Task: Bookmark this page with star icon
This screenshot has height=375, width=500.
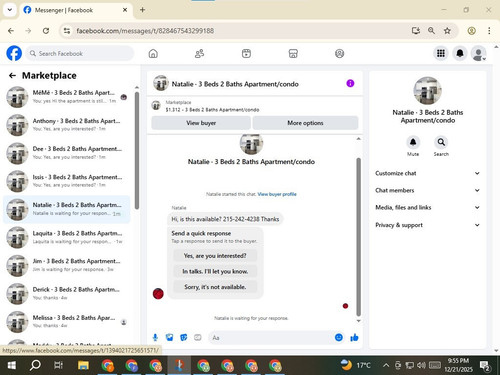Action: point(447,31)
